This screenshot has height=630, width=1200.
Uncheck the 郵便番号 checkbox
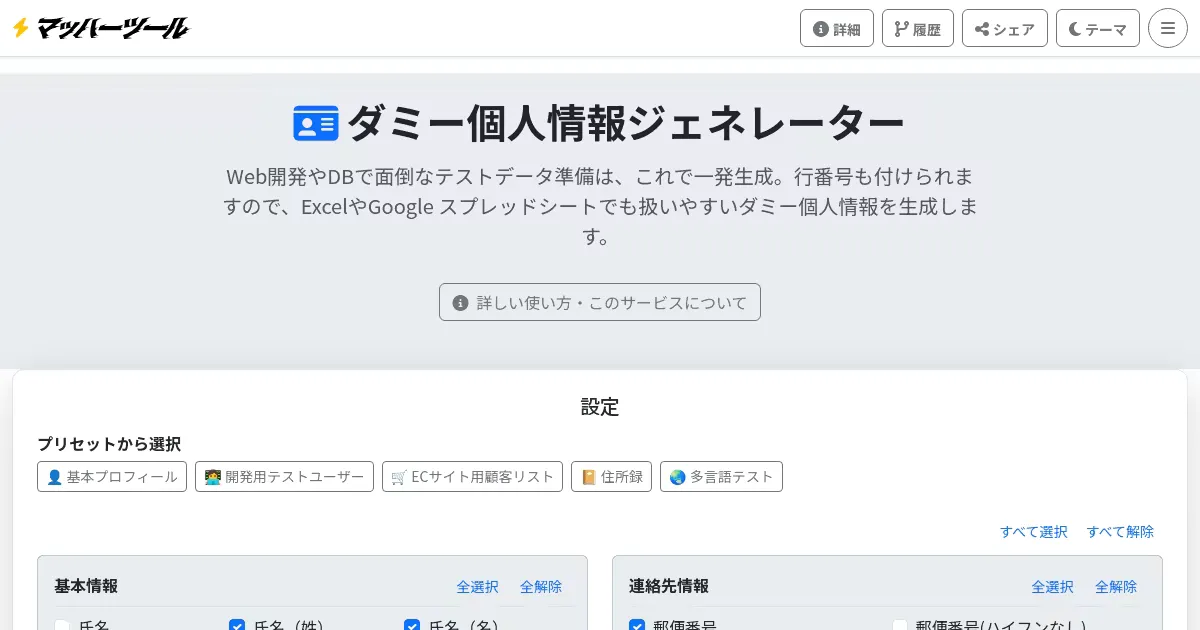[637, 626]
